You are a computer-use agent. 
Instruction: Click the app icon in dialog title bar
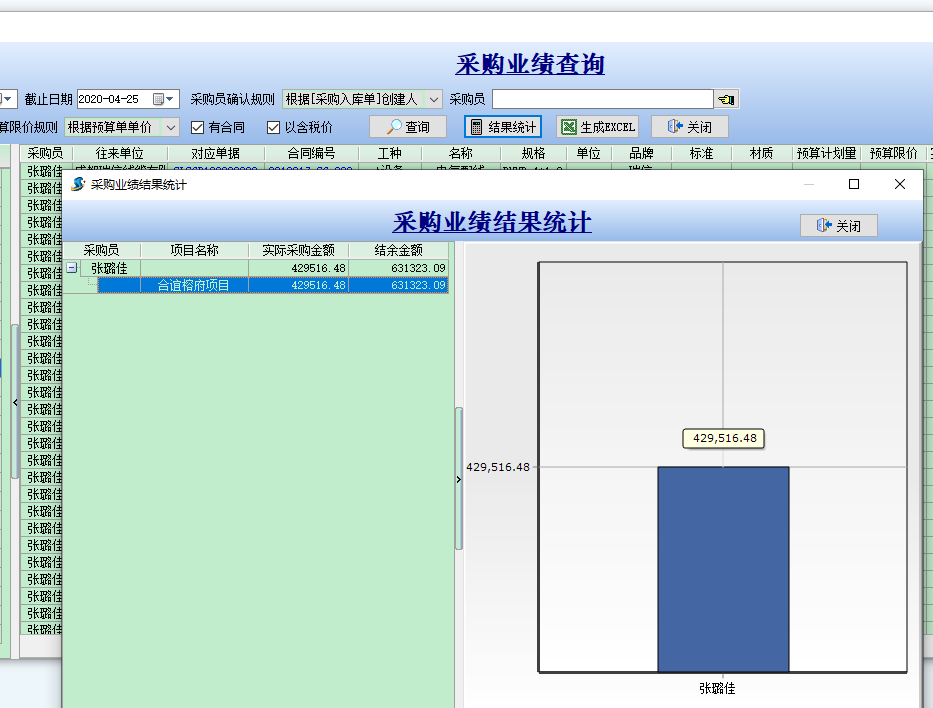(x=78, y=184)
